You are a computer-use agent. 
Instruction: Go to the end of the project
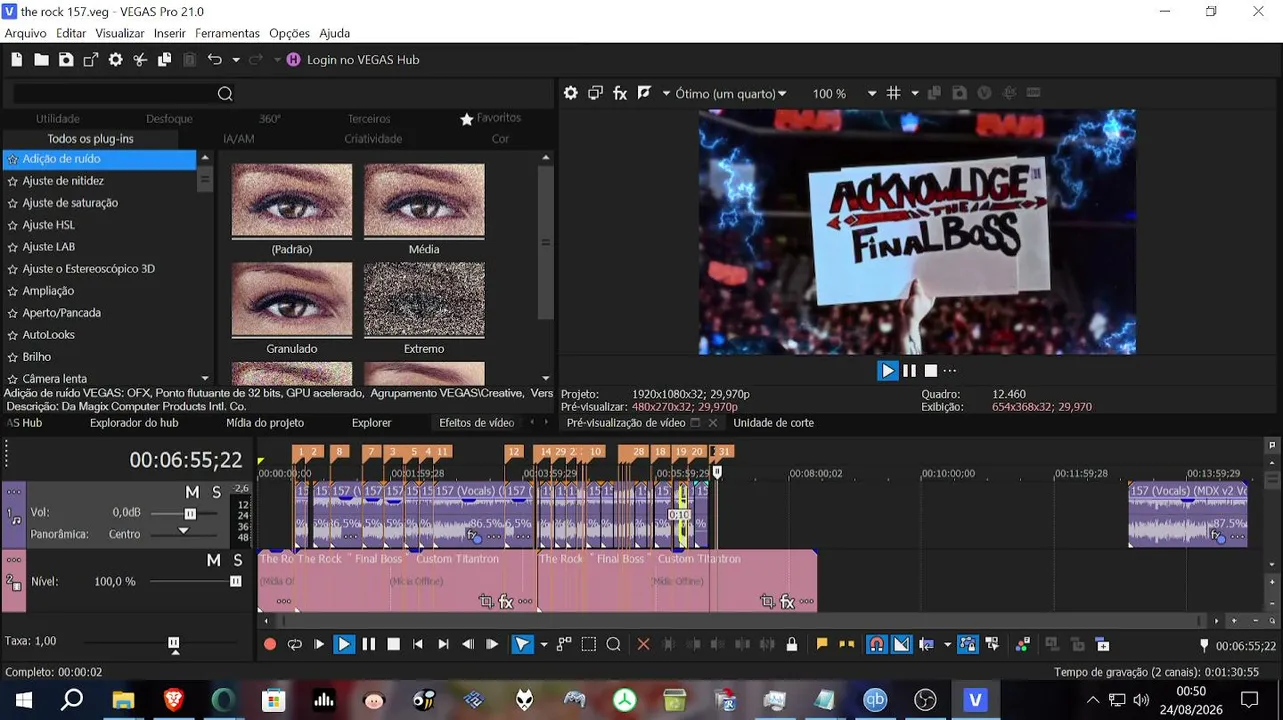[443, 645]
